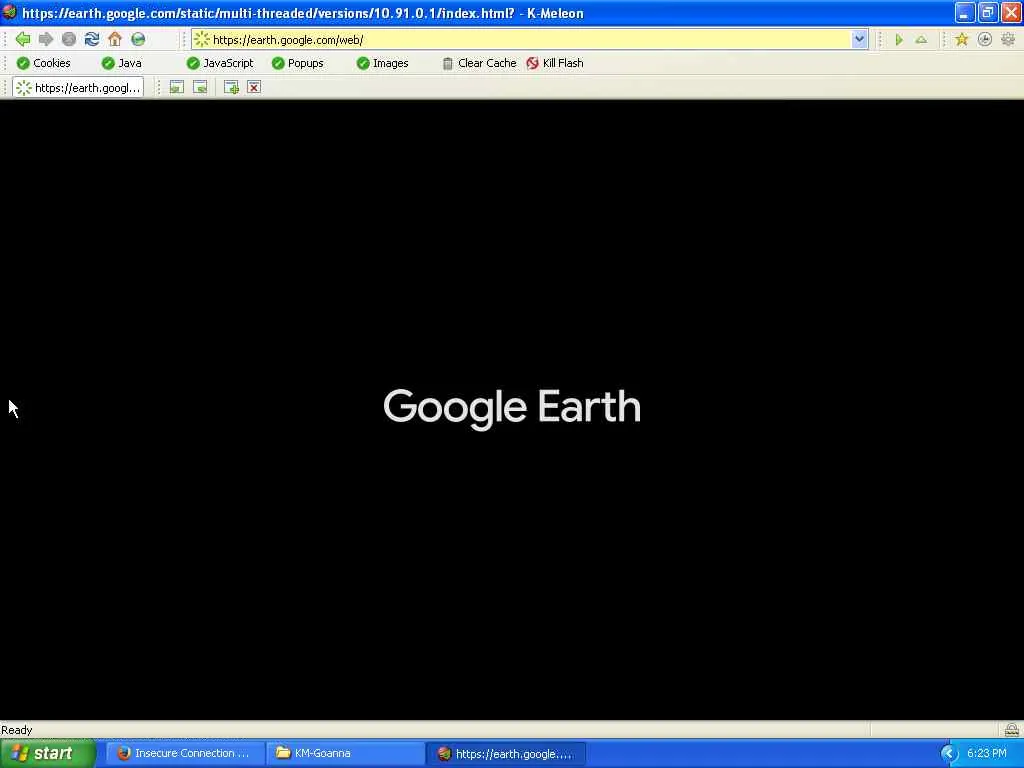Open bookmarks with the yellow star icon
The image size is (1024, 768).
point(961,40)
